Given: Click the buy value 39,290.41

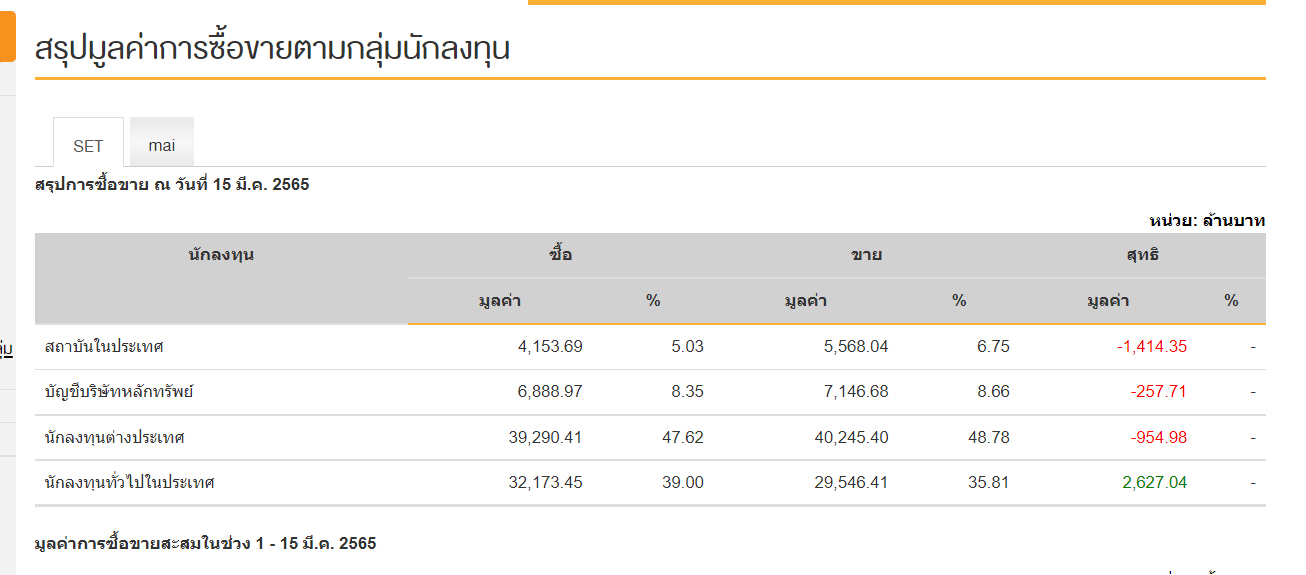Looking at the screenshot, I should click(545, 438).
